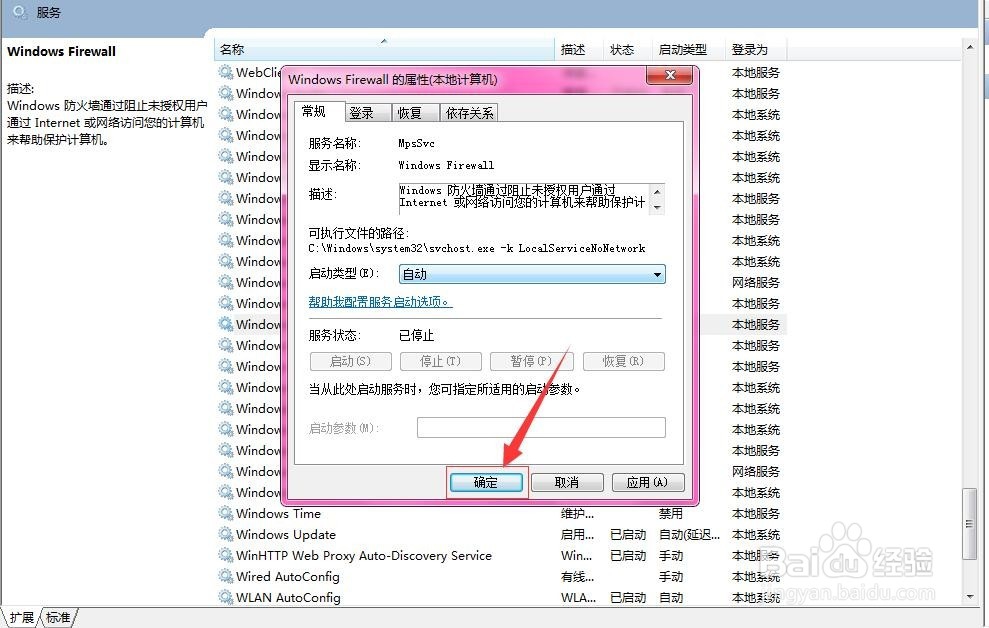The width and height of the screenshot is (989, 628).
Task: Click the services list scrollbar thumb
Action: (x=970, y=523)
